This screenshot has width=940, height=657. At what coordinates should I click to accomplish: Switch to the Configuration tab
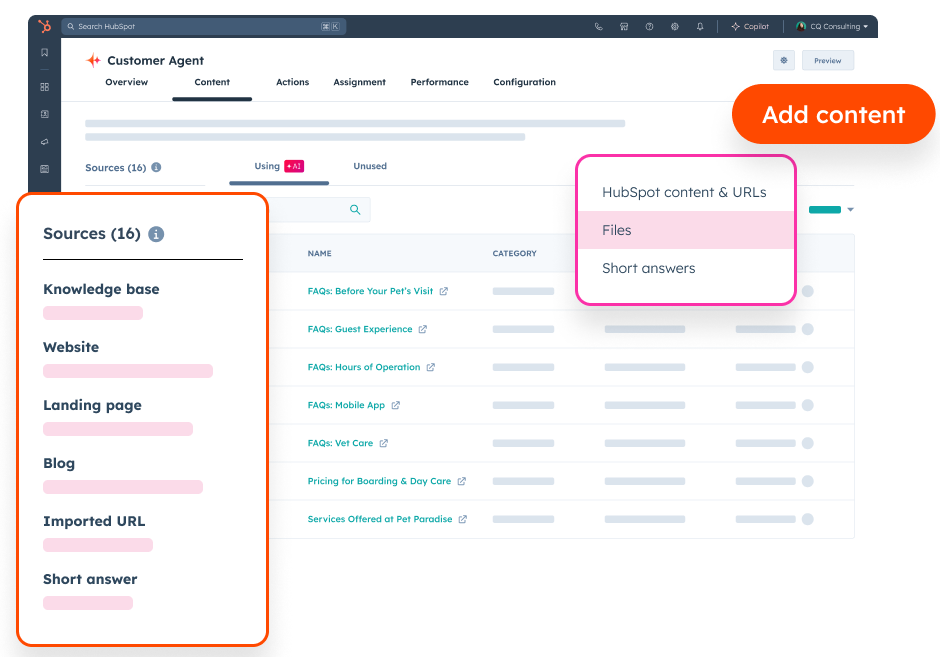525,82
